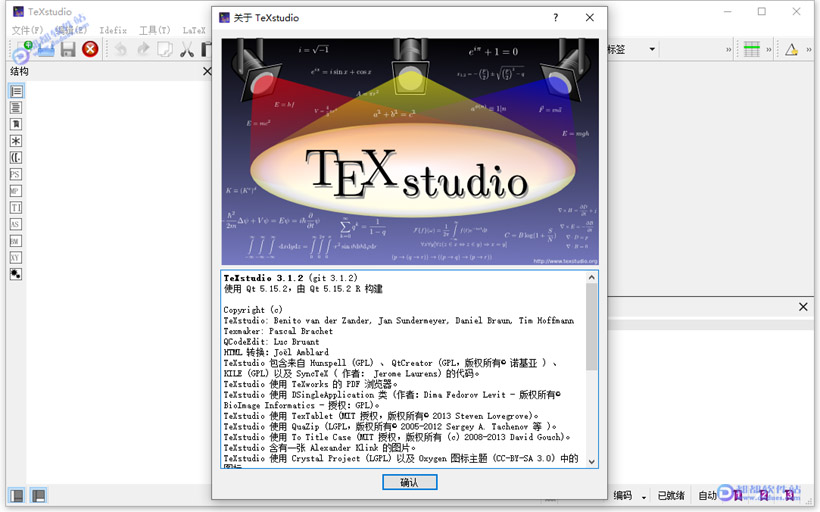Click the 已就绪 status bar text
The image size is (820, 512).
click(x=671, y=495)
